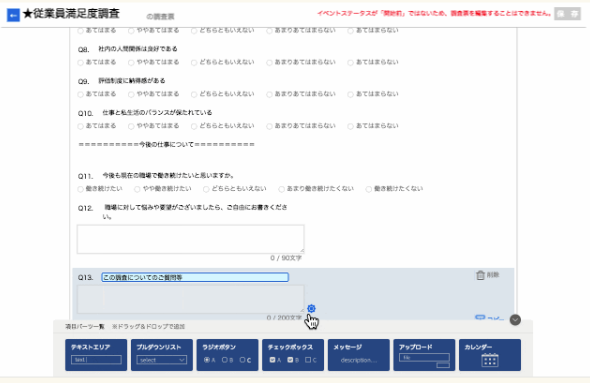The width and height of the screenshot is (590, 383).
Task: Click Q12 question text about workplace concerns
Action: tap(196, 211)
